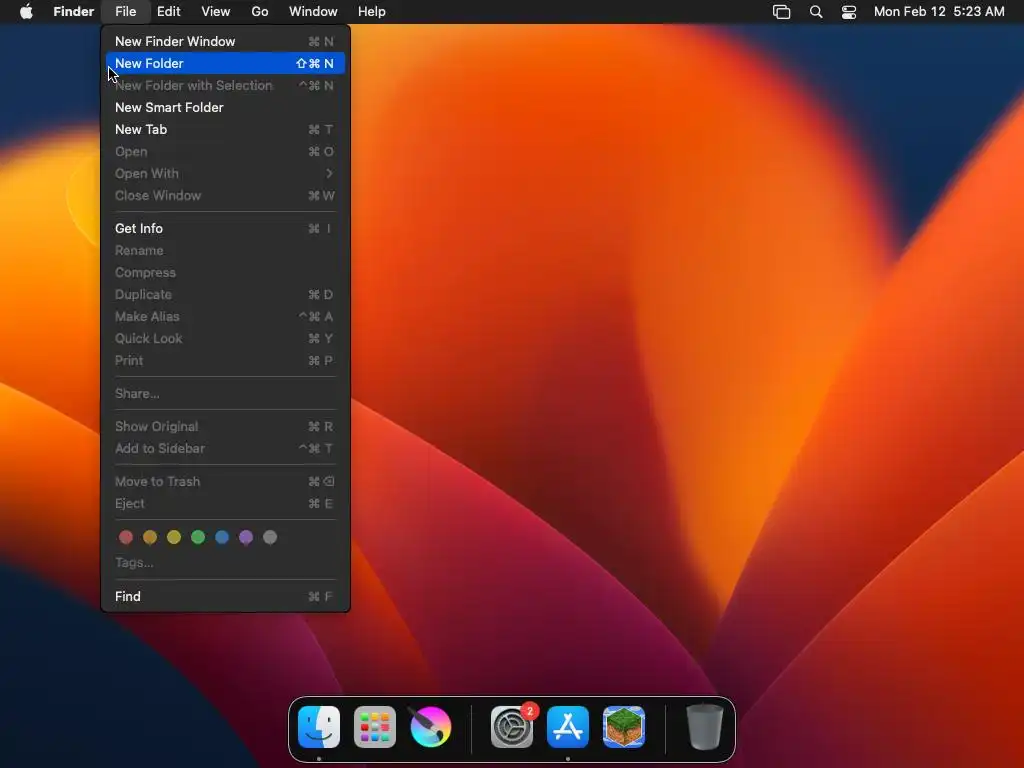The width and height of the screenshot is (1024, 768).
Task: Open Finder from the Dock
Action: [319, 727]
